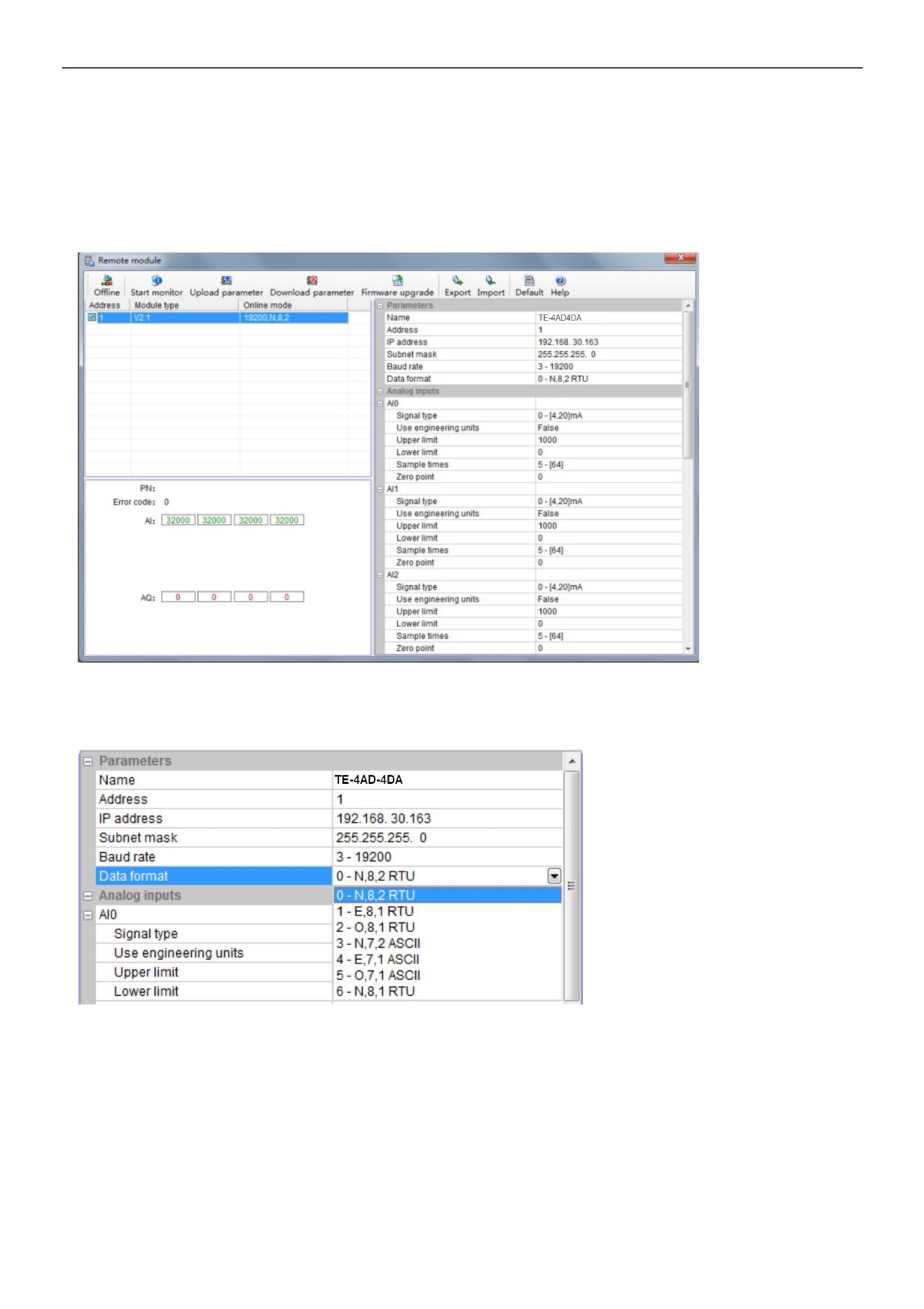924x1309 pixels.
Task: Click scroll-down arrow in upper property grid
Action: coord(688,649)
